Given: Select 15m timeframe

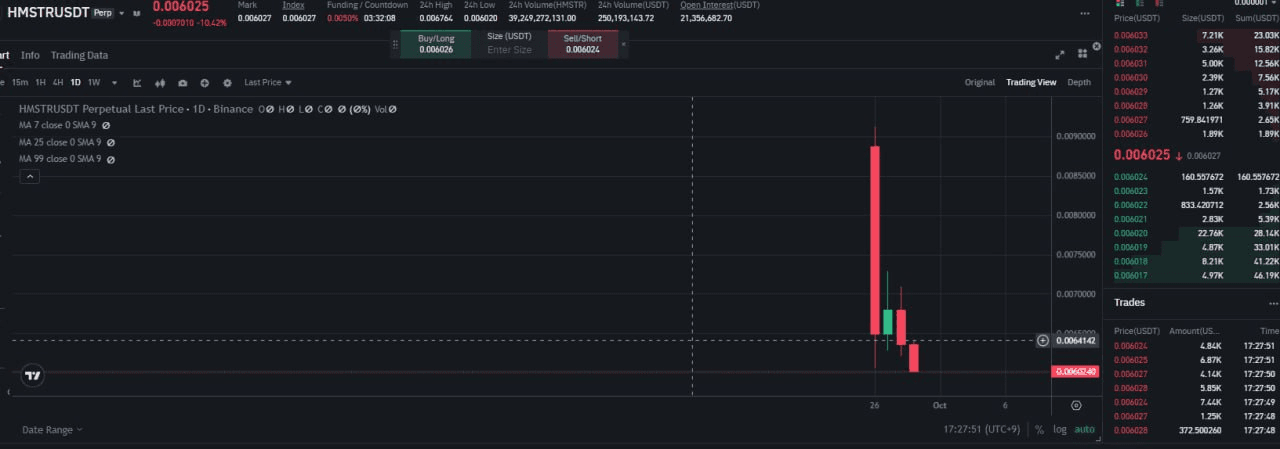Looking at the screenshot, I should click(x=20, y=82).
